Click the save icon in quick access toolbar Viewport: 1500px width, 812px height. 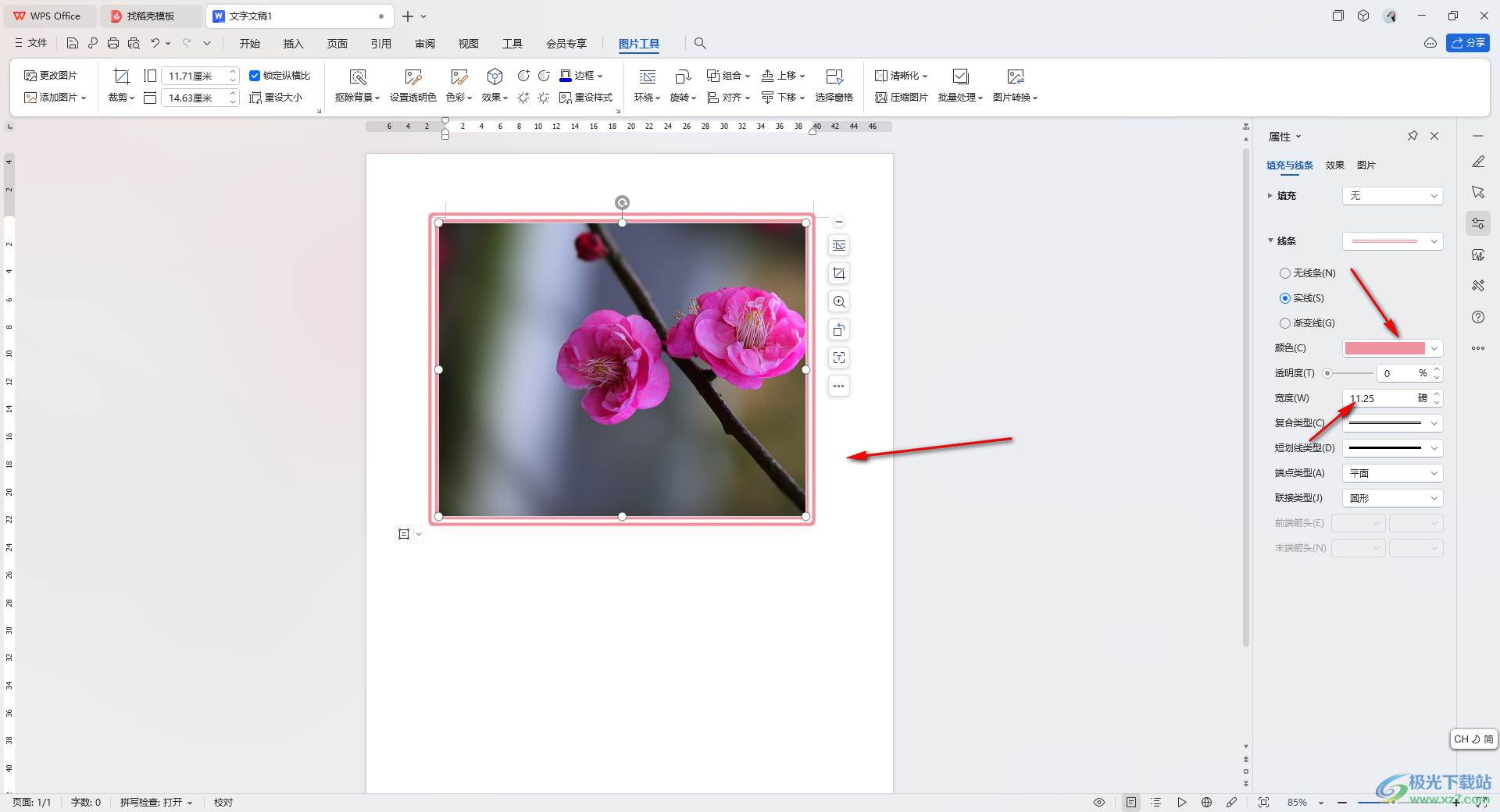[73, 44]
